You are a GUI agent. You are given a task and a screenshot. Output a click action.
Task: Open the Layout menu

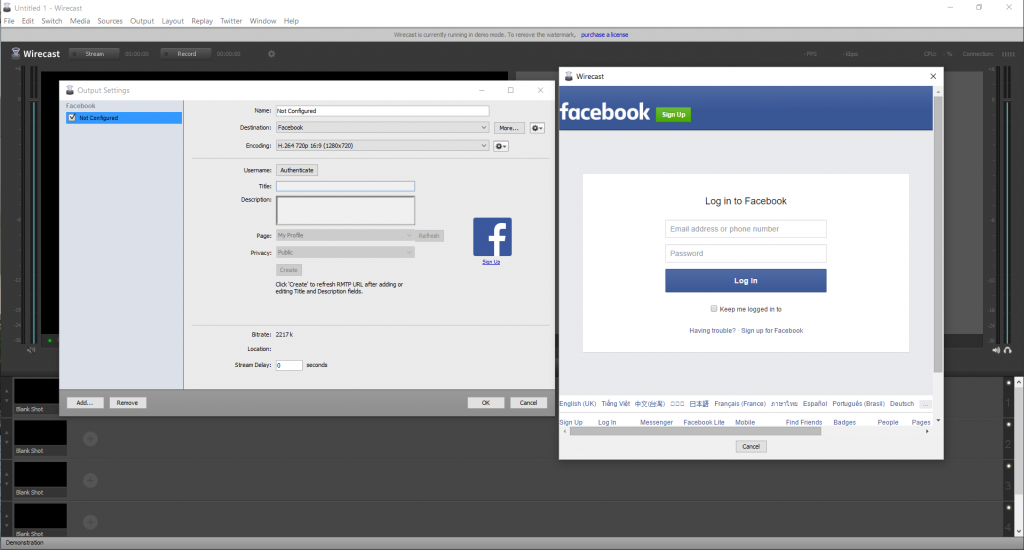tap(173, 20)
